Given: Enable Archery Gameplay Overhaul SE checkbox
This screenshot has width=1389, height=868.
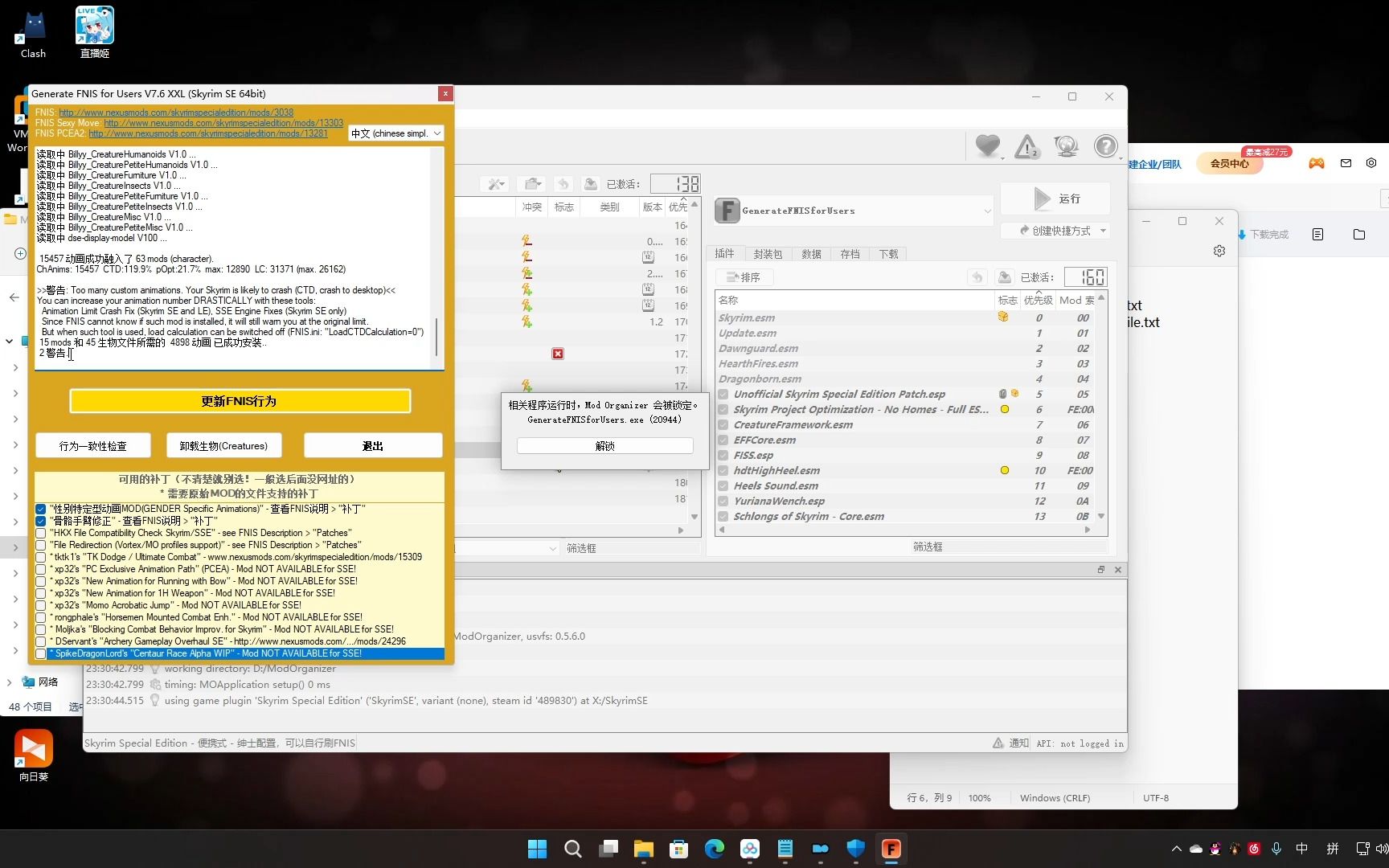Looking at the screenshot, I should [41, 642].
